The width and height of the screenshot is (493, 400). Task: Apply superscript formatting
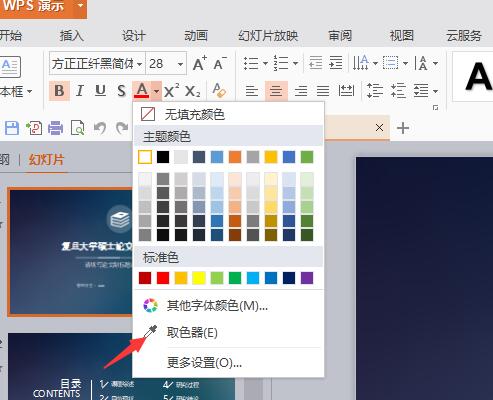point(172,91)
